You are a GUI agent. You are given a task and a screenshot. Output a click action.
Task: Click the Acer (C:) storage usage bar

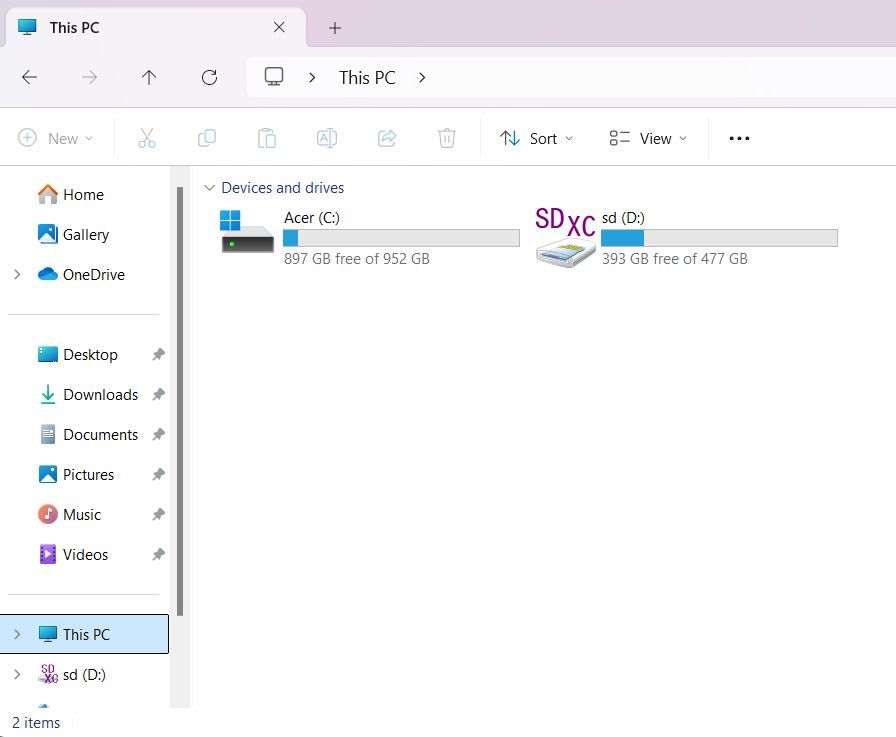pyautogui.click(x=401, y=238)
